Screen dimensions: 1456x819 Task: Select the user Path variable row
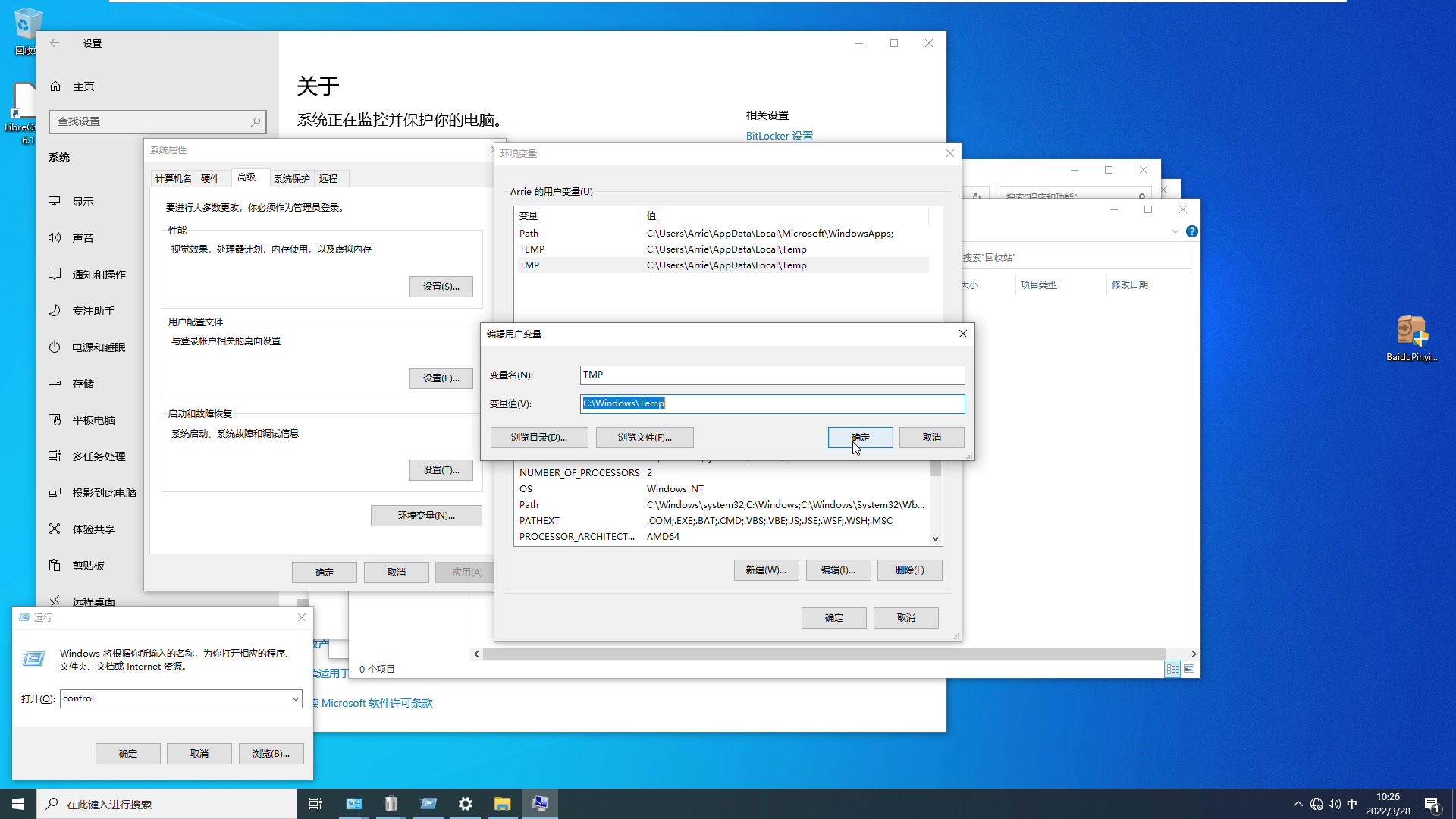tap(723, 234)
